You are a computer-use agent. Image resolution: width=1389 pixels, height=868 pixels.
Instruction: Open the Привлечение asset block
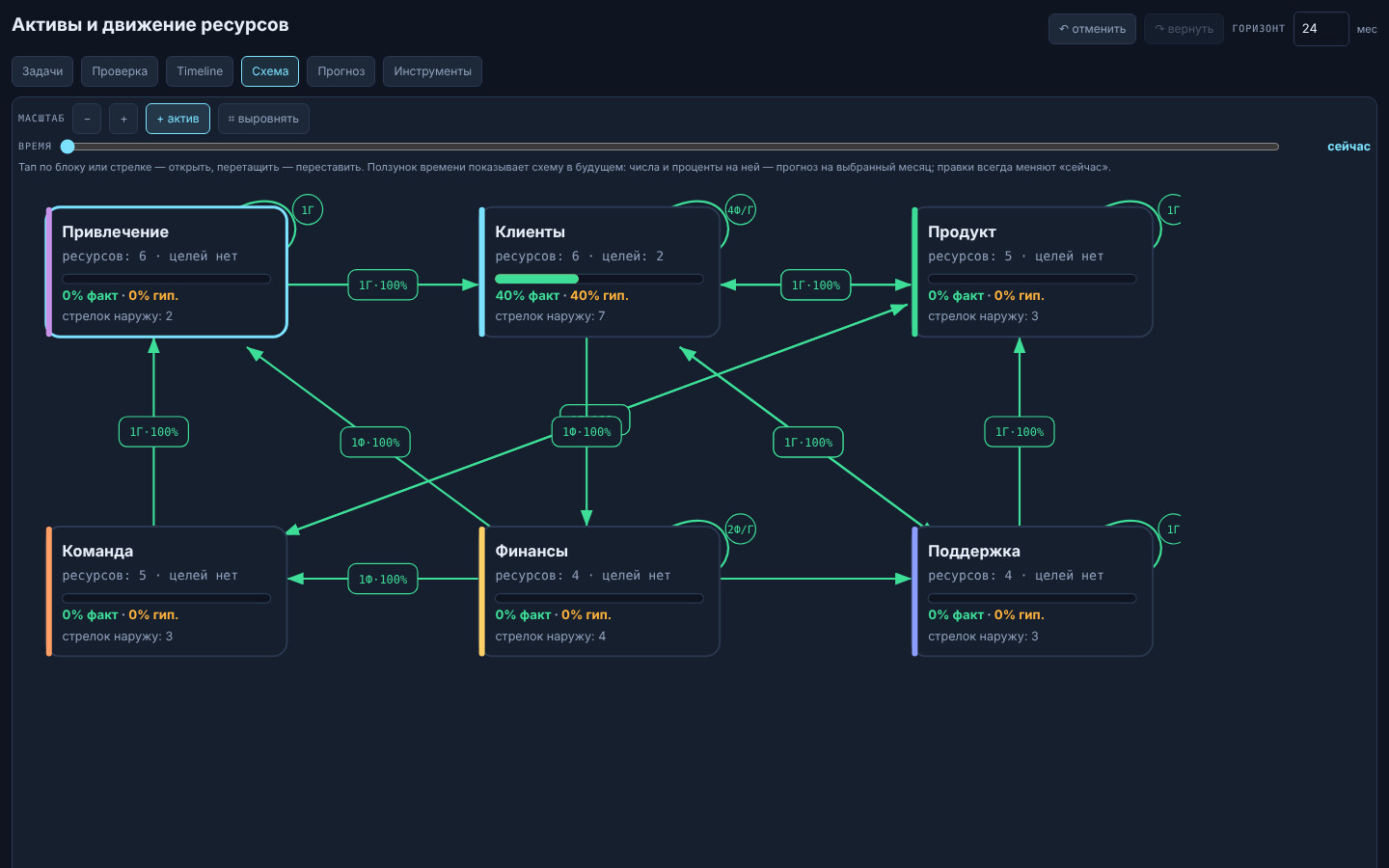point(167,272)
